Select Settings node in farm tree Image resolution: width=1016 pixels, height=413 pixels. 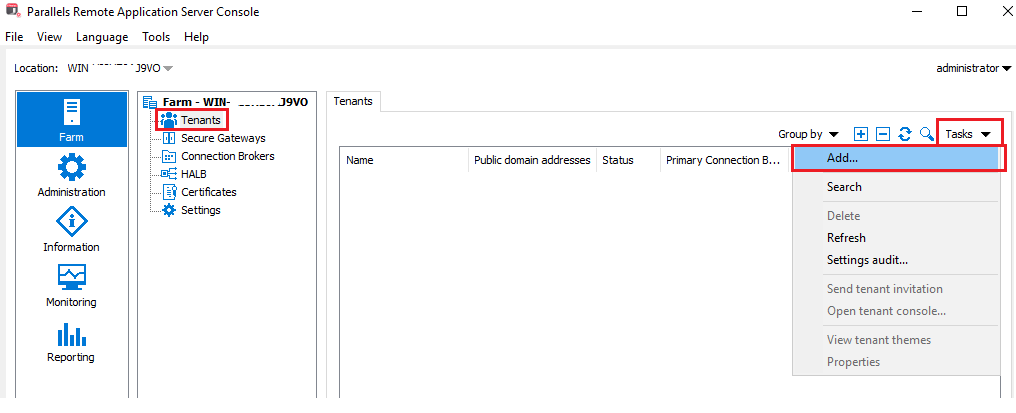tap(201, 210)
